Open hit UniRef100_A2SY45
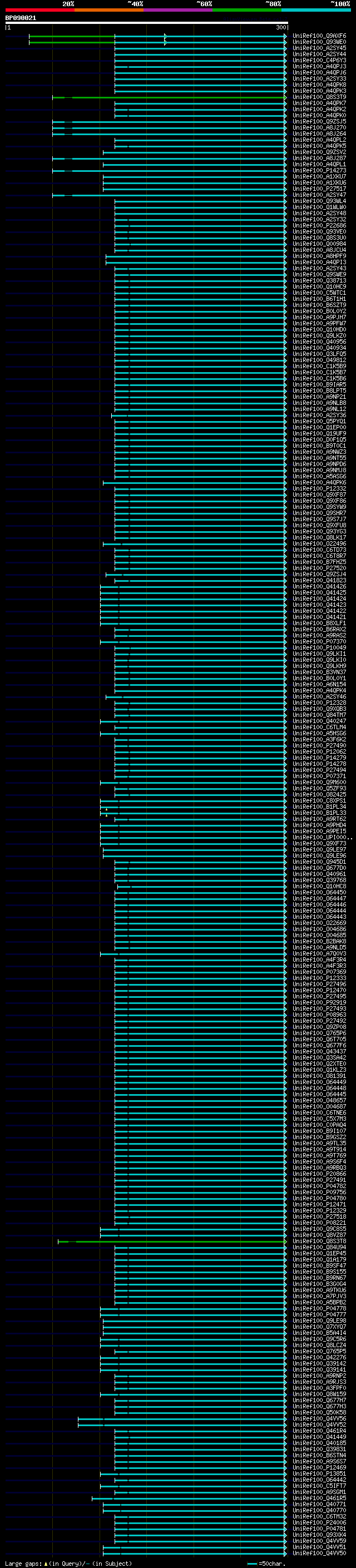356x1568 pixels. pos(319,48)
